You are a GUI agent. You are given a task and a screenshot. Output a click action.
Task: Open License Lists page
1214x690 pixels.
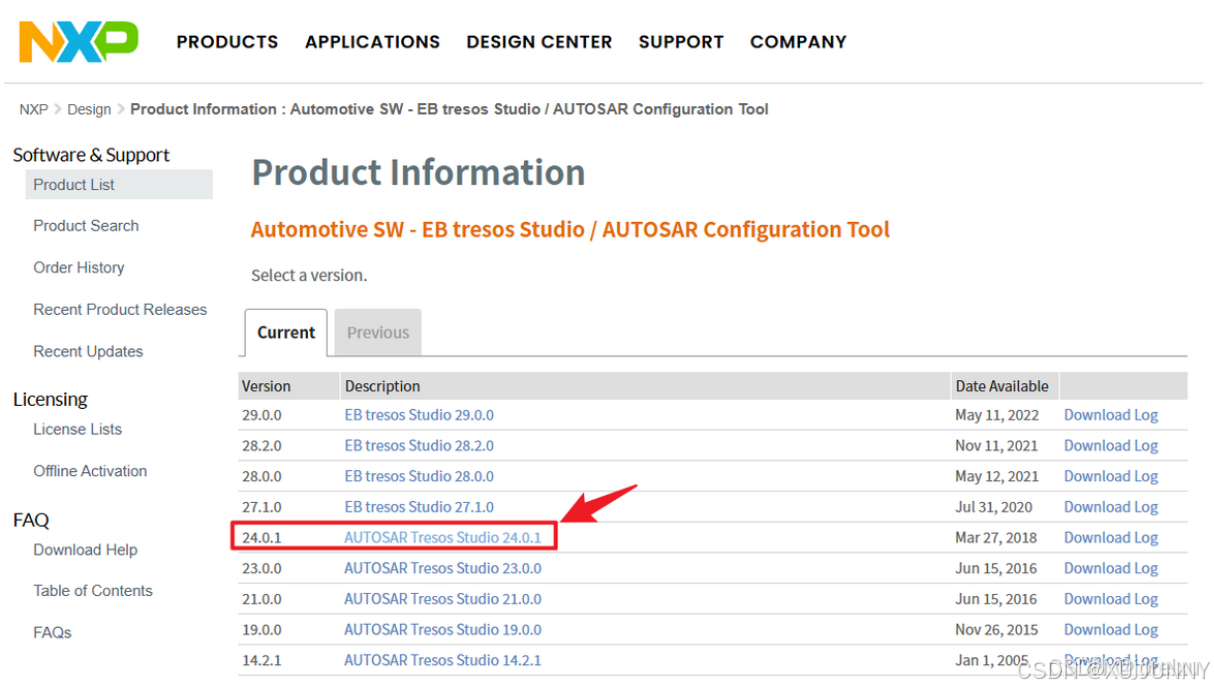pos(77,429)
